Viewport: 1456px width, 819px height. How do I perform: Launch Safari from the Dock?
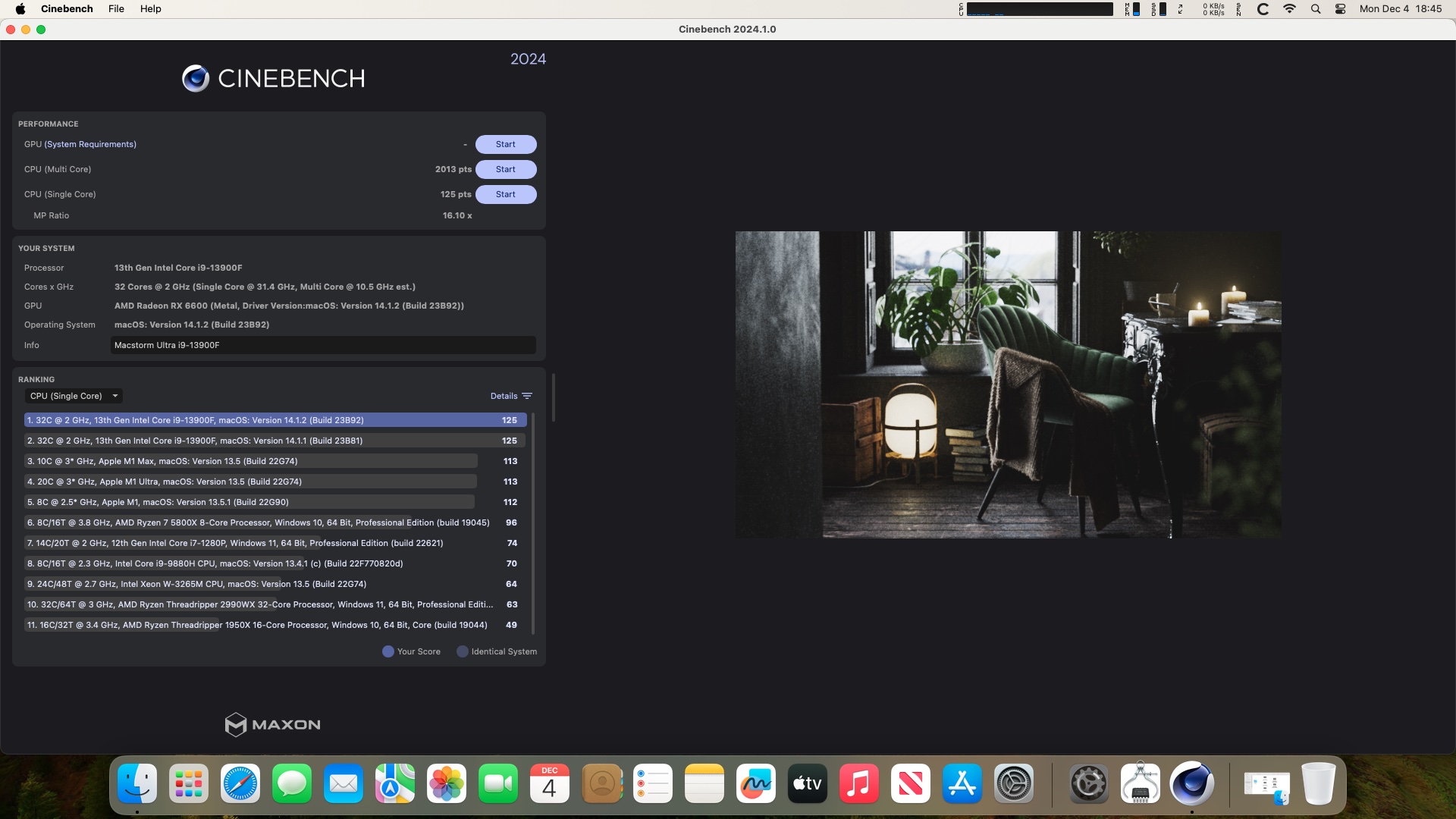240,784
